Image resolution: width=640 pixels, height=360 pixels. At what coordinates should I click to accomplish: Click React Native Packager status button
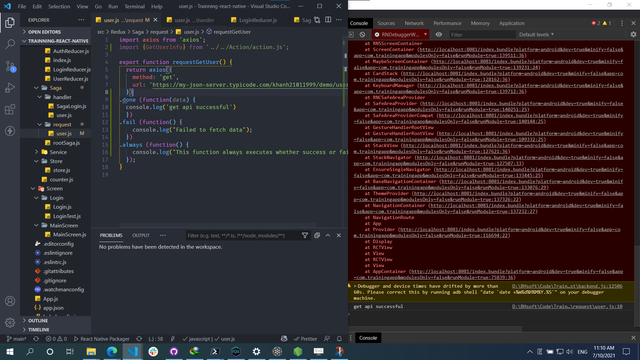102,339
